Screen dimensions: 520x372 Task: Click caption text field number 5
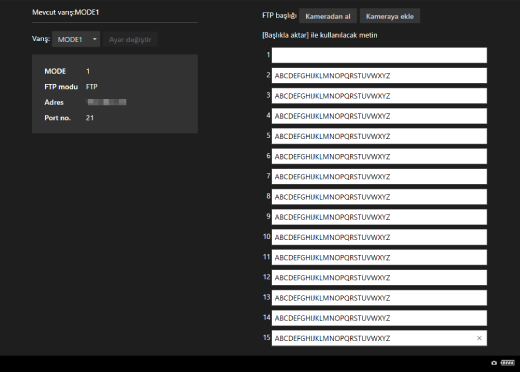point(379,136)
